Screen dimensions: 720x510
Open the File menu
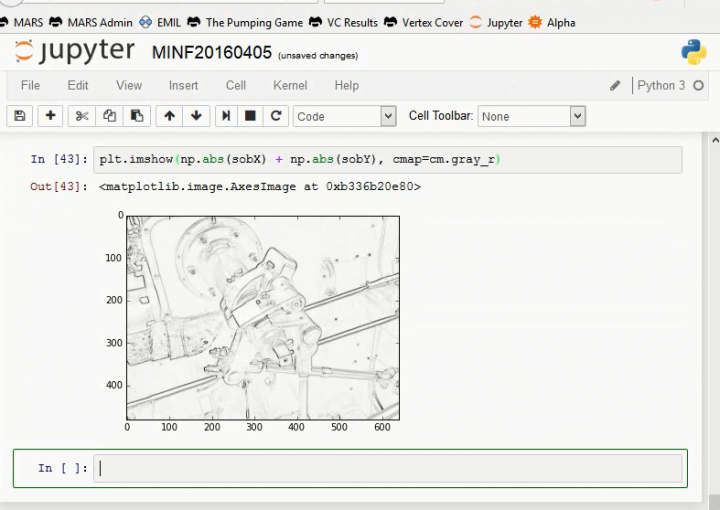[30, 85]
